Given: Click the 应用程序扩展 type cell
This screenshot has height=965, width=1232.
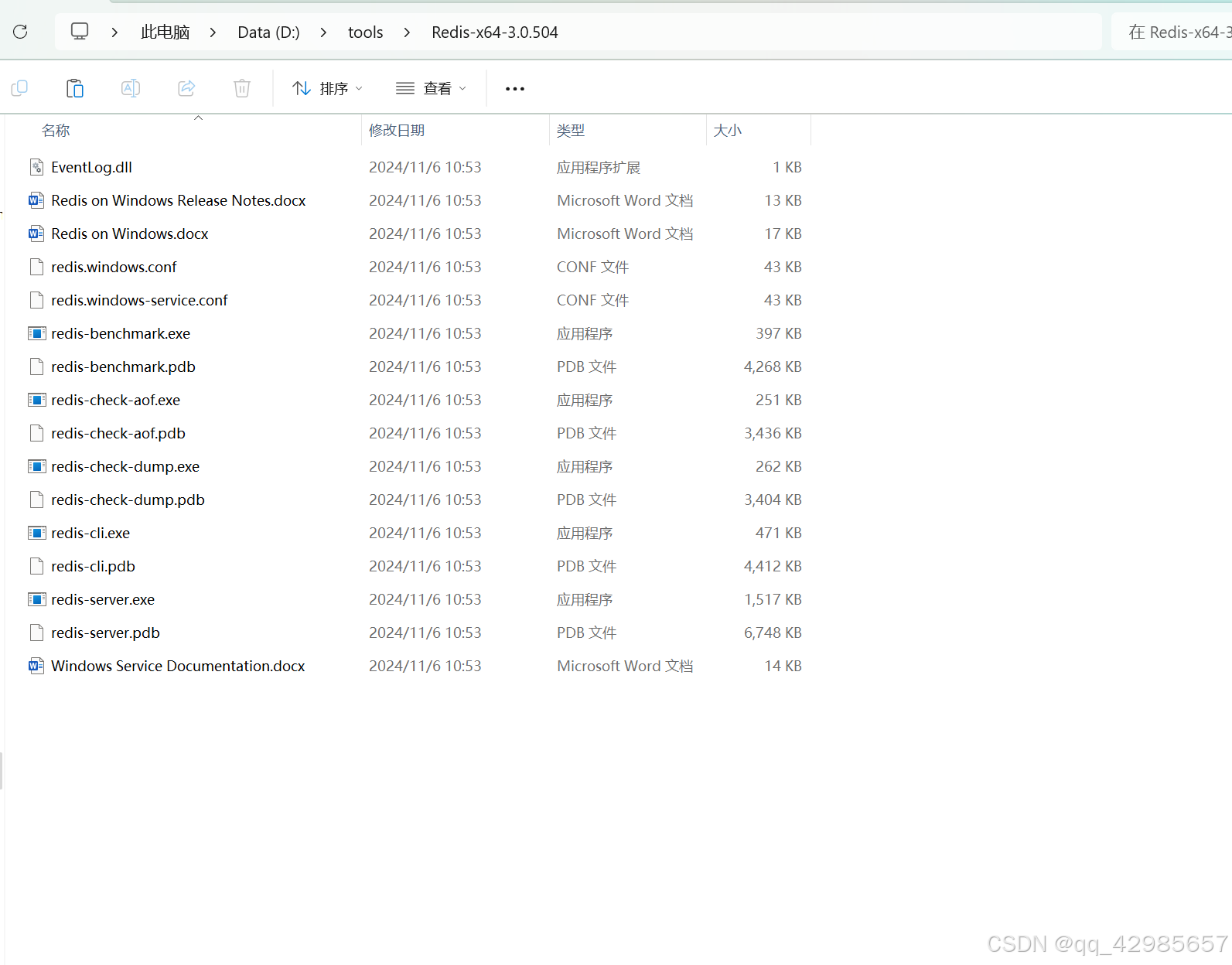Looking at the screenshot, I should pyautogui.click(x=599, y=167).
